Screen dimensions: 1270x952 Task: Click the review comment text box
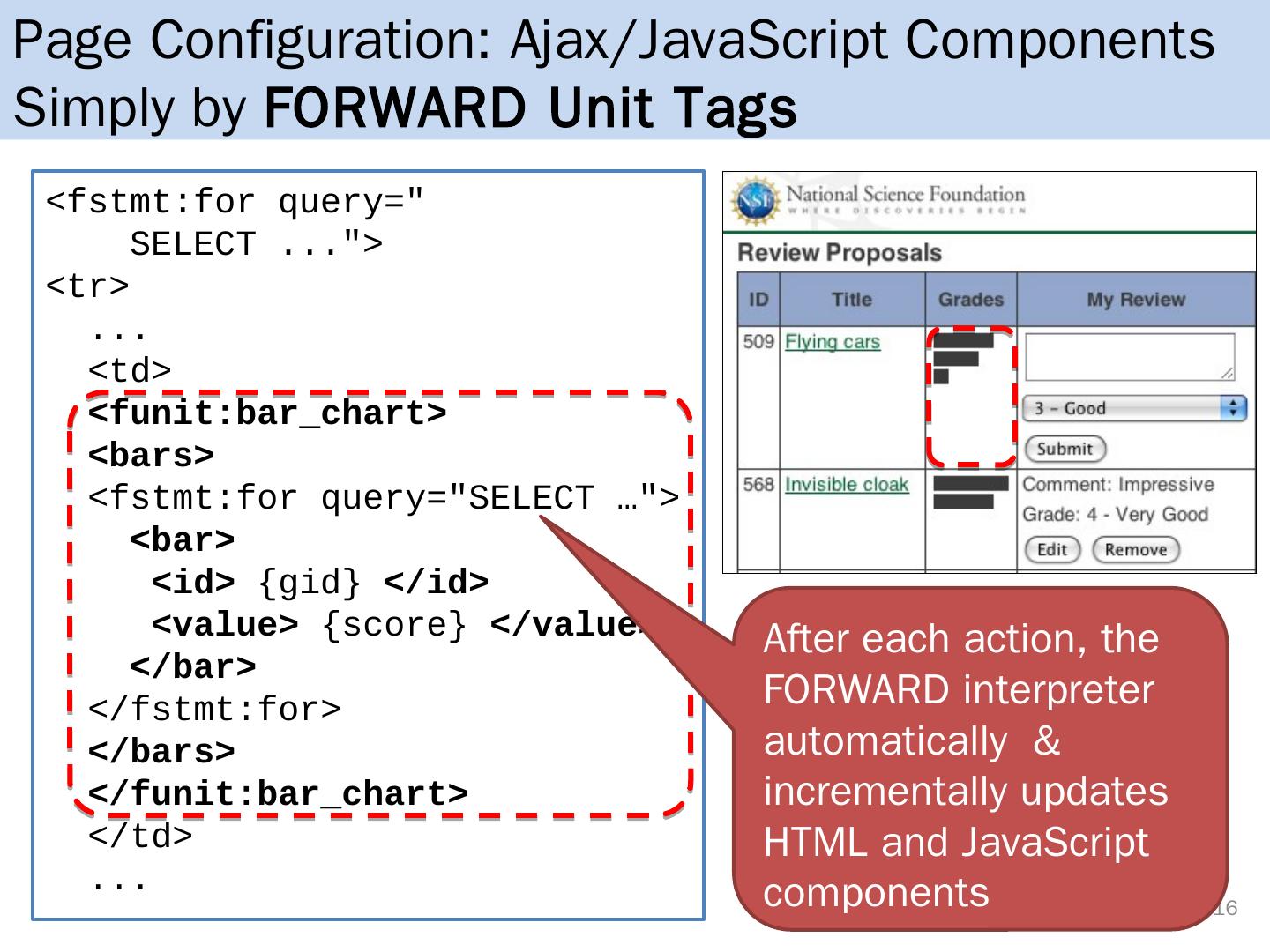coord(1131,357)
